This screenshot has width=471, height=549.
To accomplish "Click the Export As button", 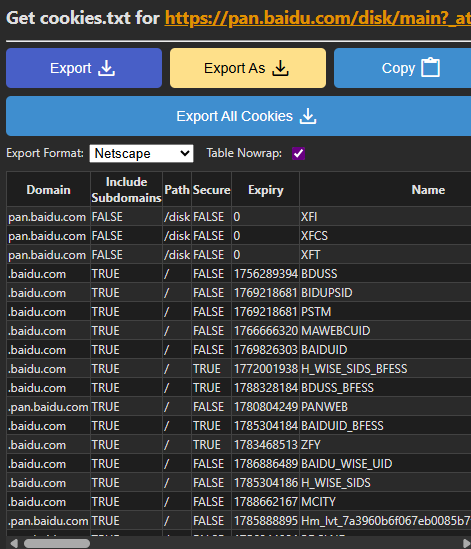I will (x=248, y=68).
